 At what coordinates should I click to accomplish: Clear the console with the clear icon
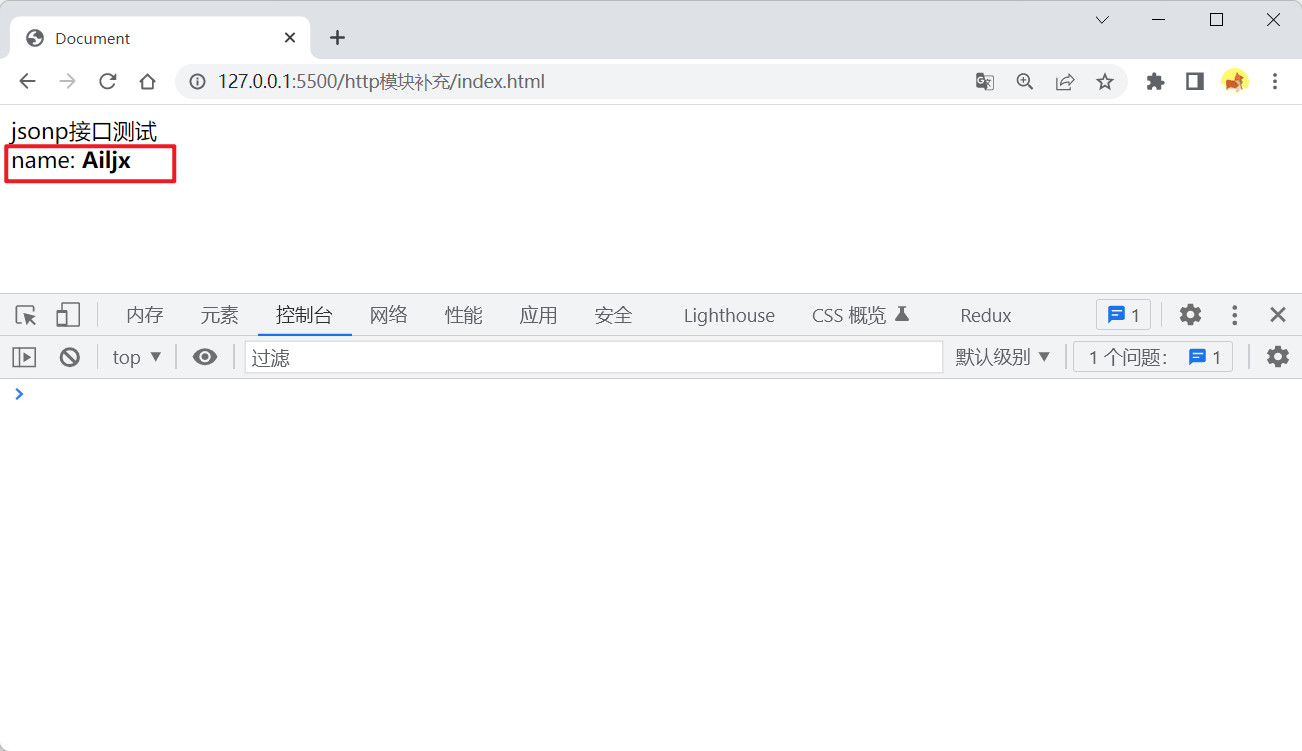pyautogui.click(x=69, y=357)
